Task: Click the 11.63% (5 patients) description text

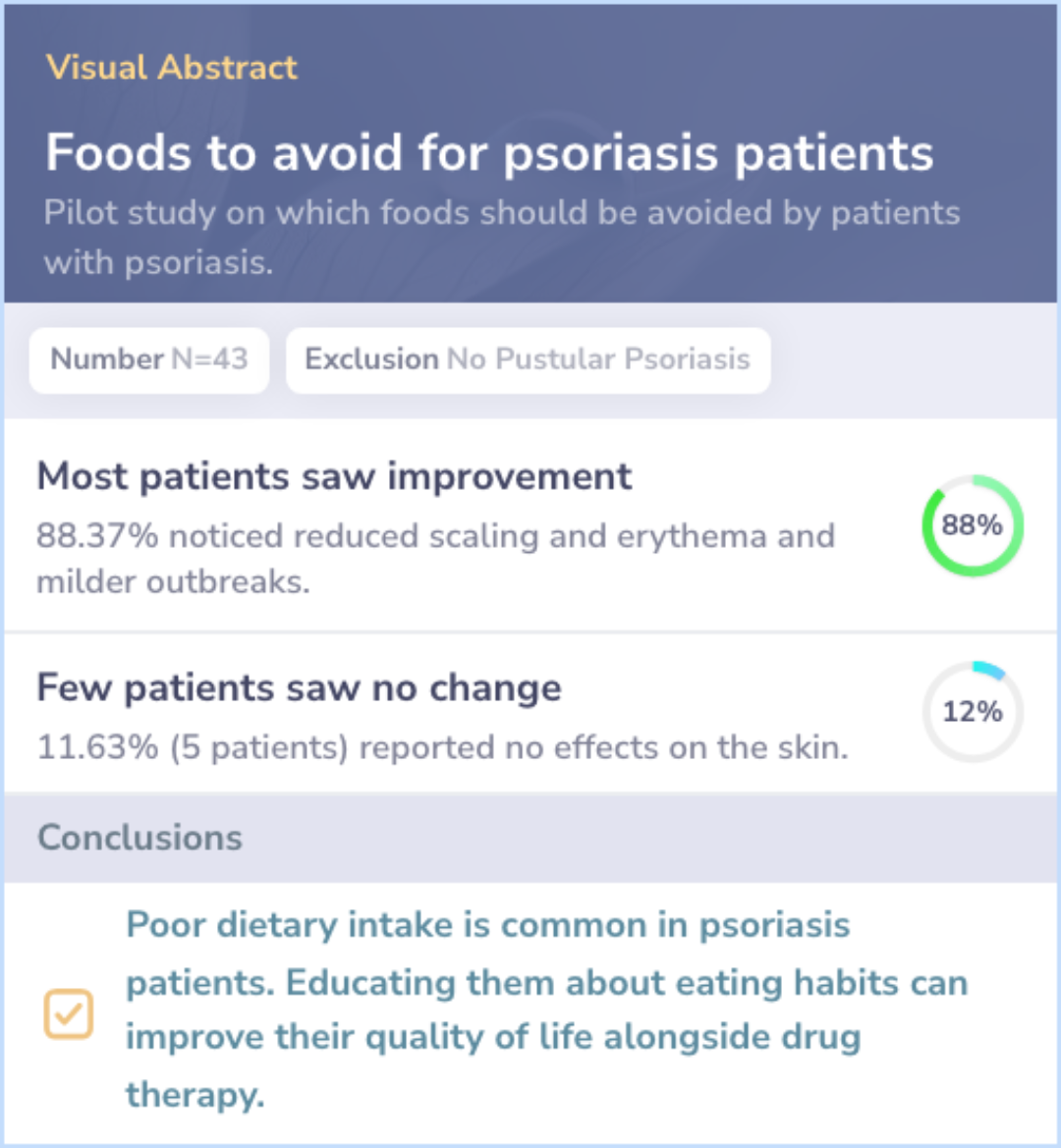Action: (x=442, y=747)
